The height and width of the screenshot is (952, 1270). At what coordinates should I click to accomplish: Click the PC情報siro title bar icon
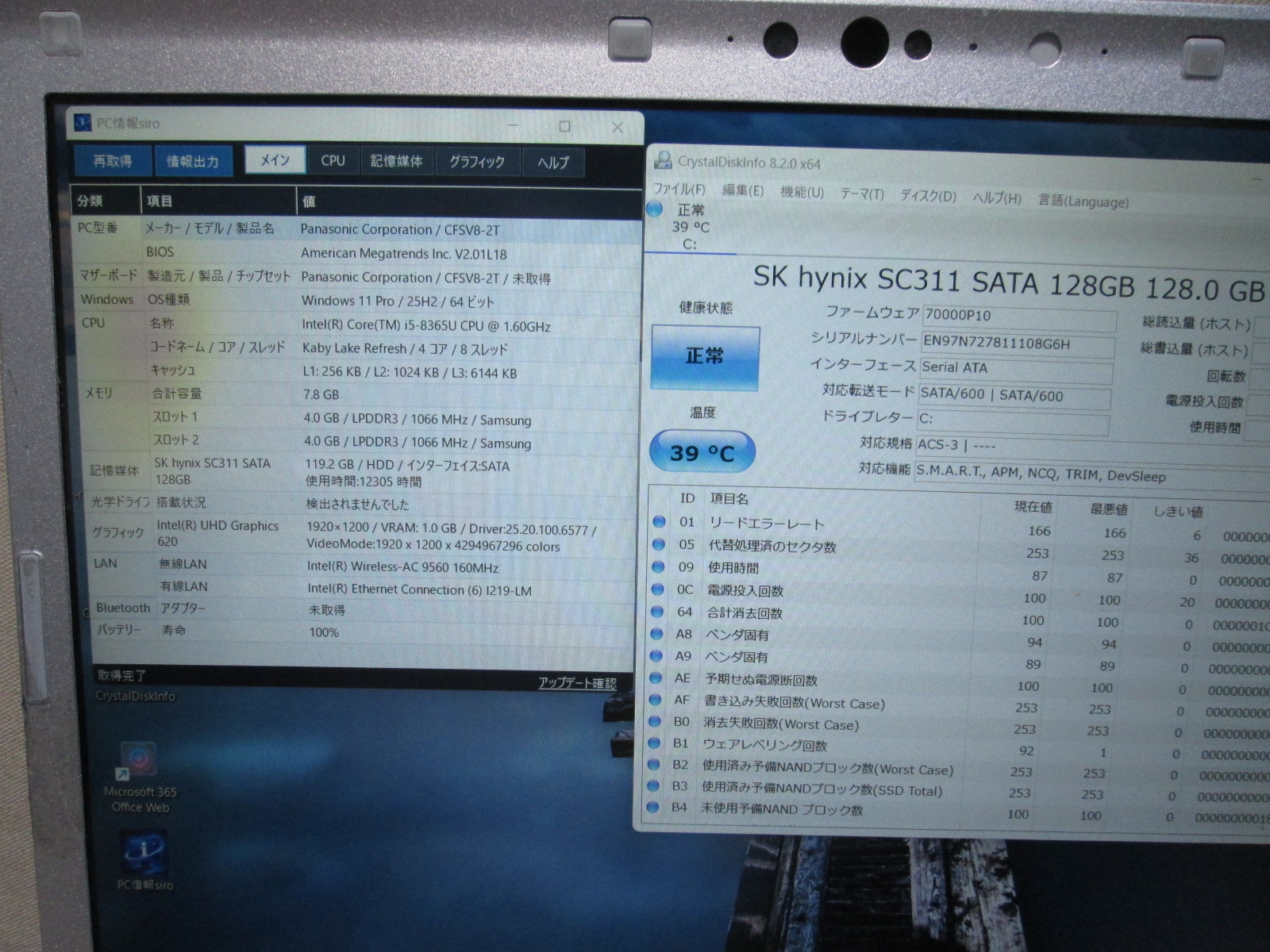(83, 123)
